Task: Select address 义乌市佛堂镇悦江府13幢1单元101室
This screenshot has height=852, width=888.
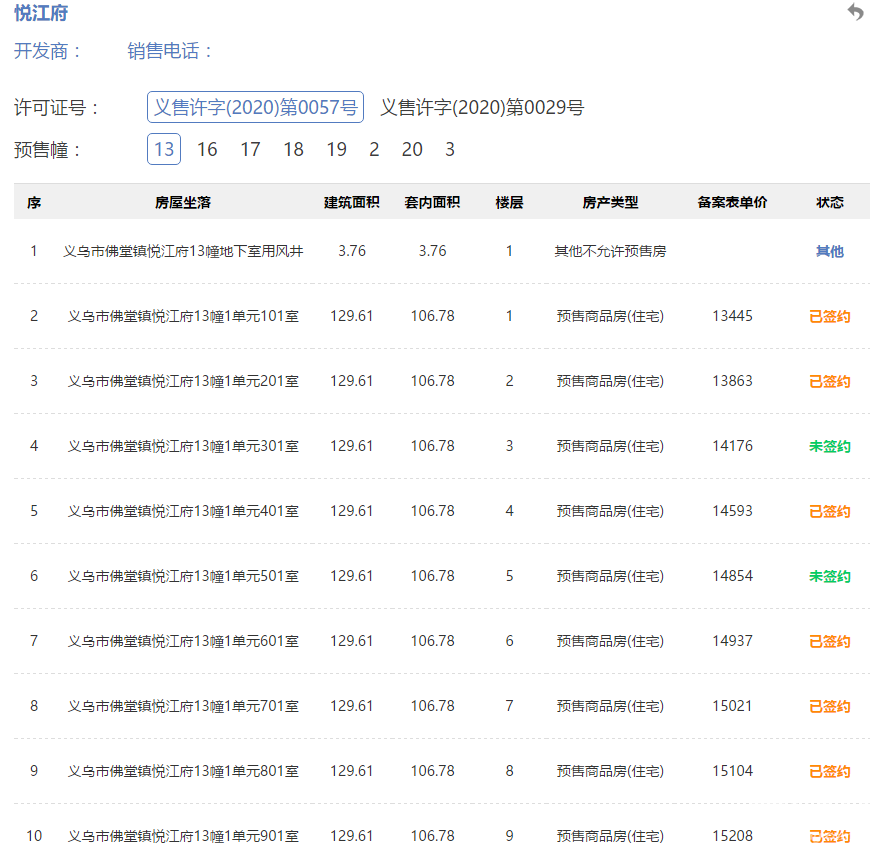Action: (183, 316)
